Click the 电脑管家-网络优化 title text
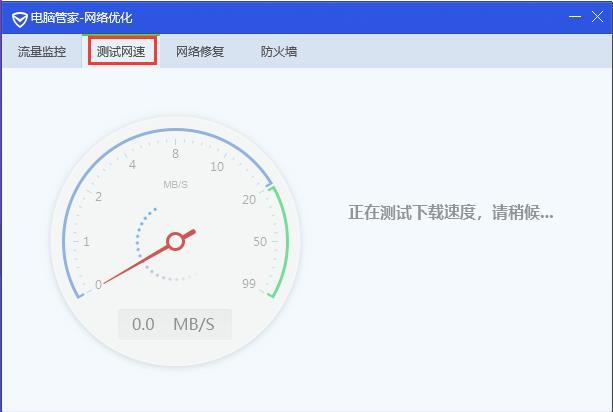Image resolution: width=613 pixels, height=412 pixels. (82, 18)
